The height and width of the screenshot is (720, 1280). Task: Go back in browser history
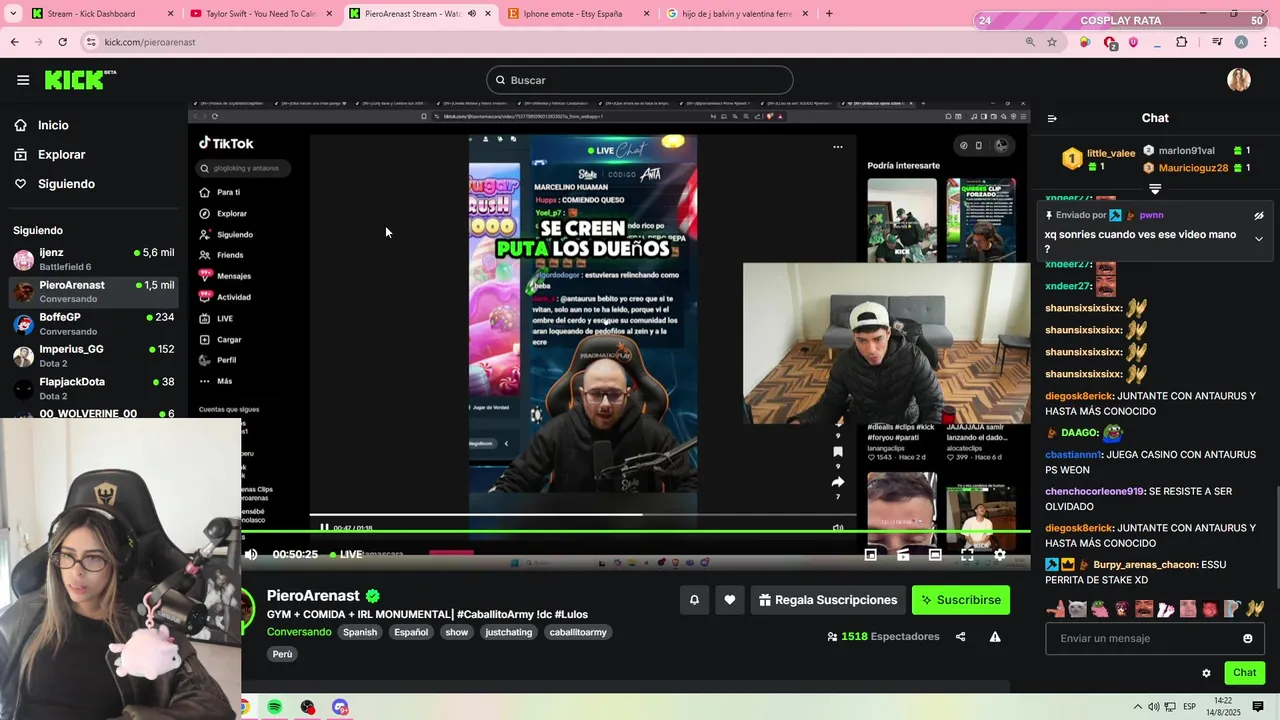coord(15,42)
